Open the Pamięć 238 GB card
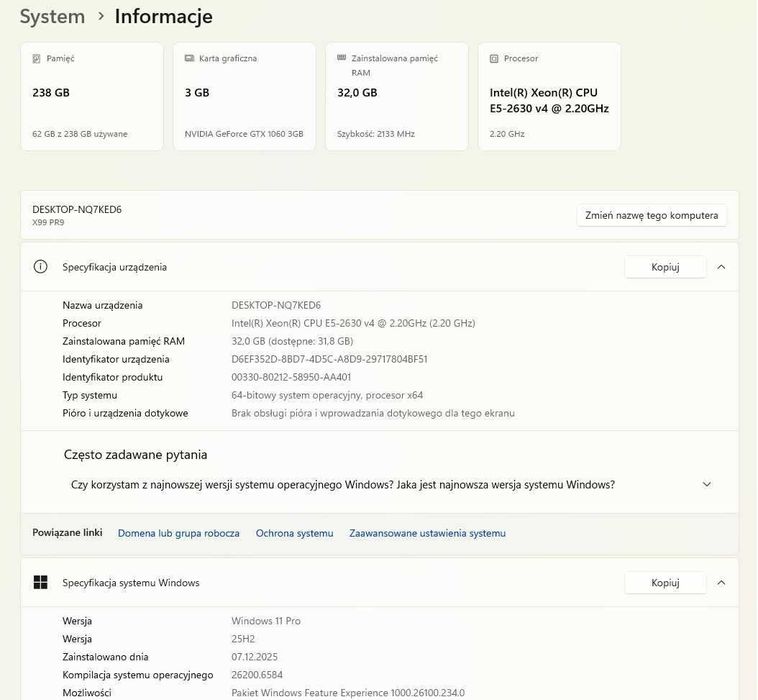The image size is (758, 700). 92,96
